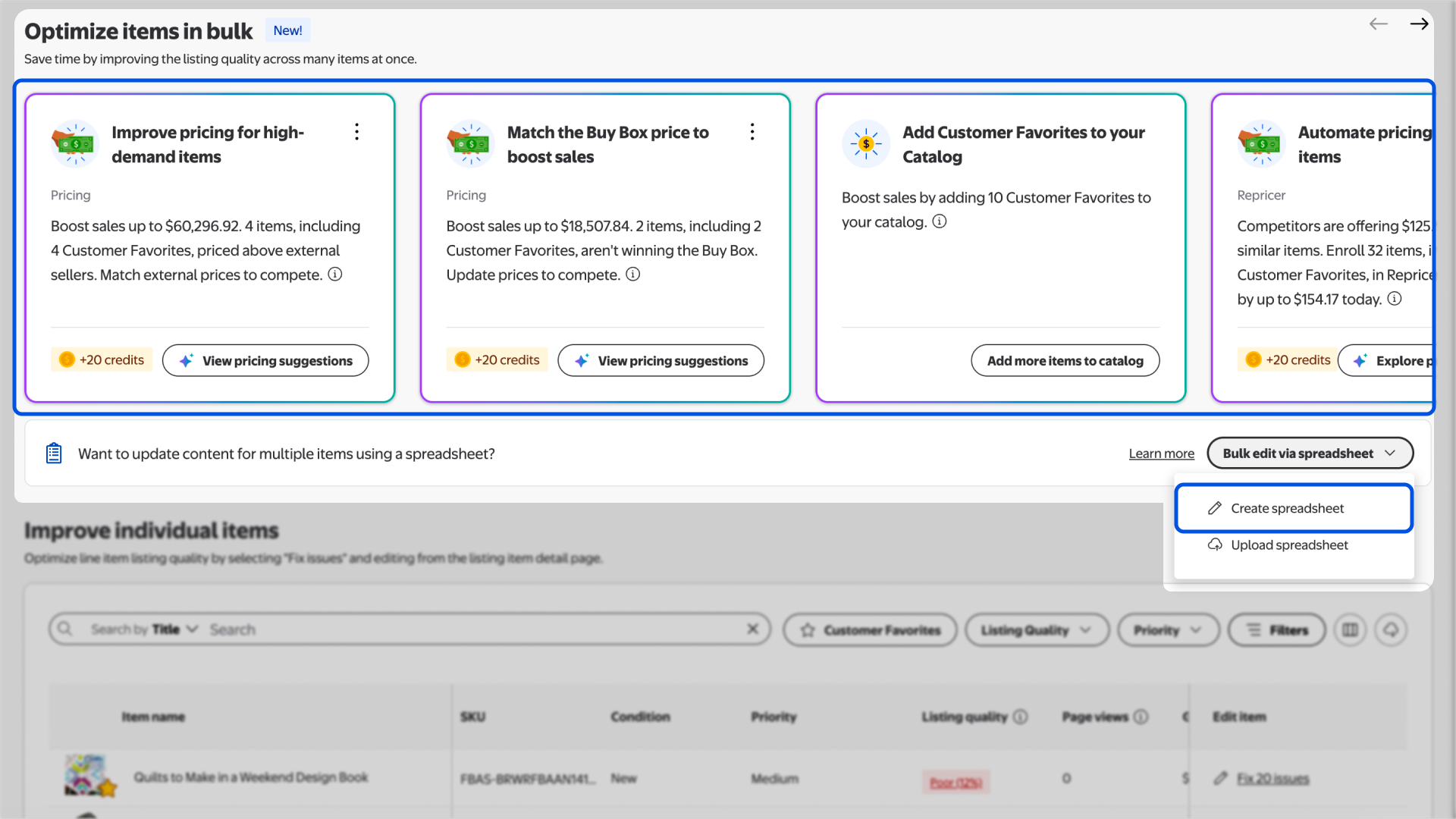1456x819 pixels.
Task: Click the clipboard spreadsheet icon
Action: point(54,453)
